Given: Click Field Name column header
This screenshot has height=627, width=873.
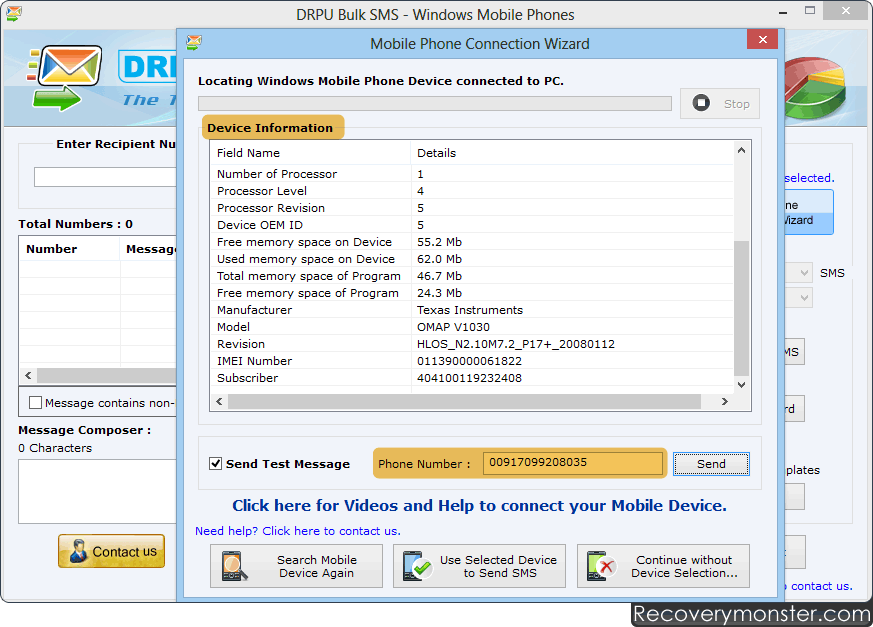Looking at the screenshot, I should [x=311, y=153].
